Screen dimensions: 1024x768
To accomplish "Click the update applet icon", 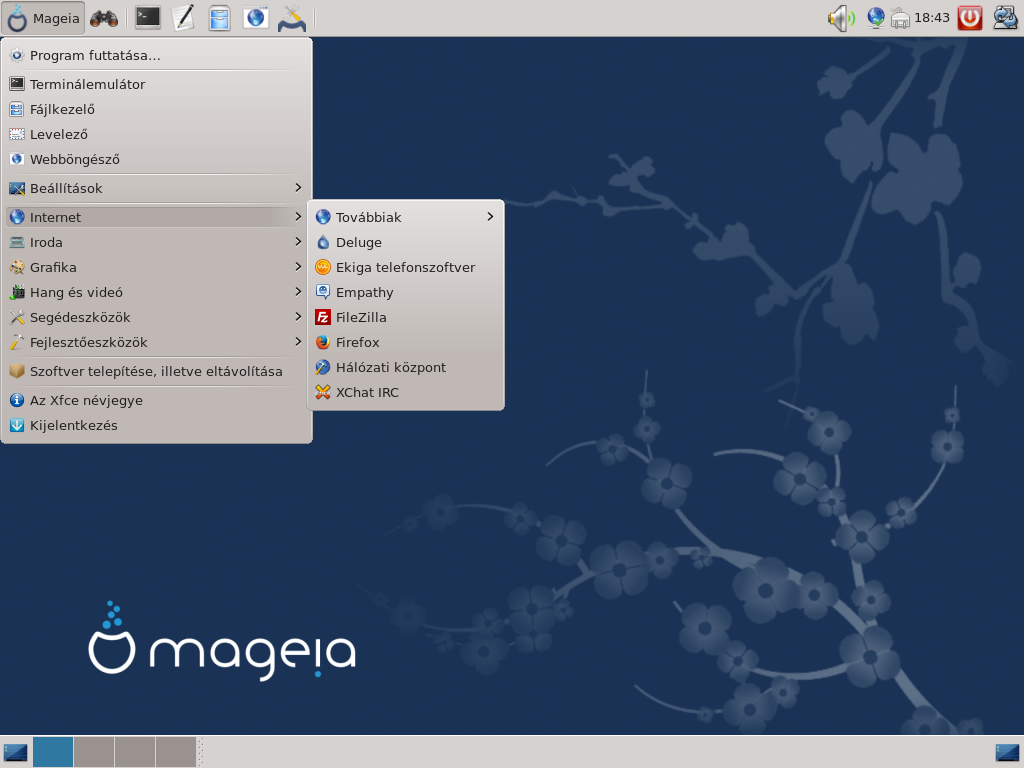I will pyautogui.click(x=1005, y=18).
